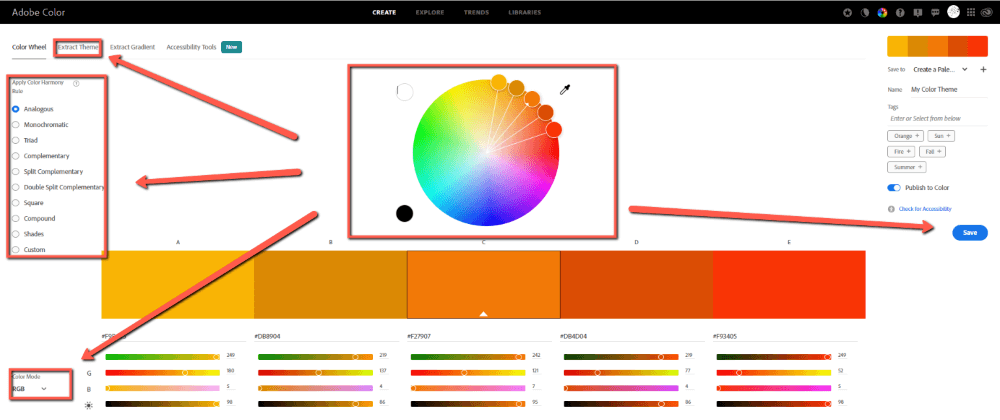Click the #DB8904 hex field
Image resolution: width=1000 pixels, height=420 pixels.
pyautogui.click(x=327, y=336)
